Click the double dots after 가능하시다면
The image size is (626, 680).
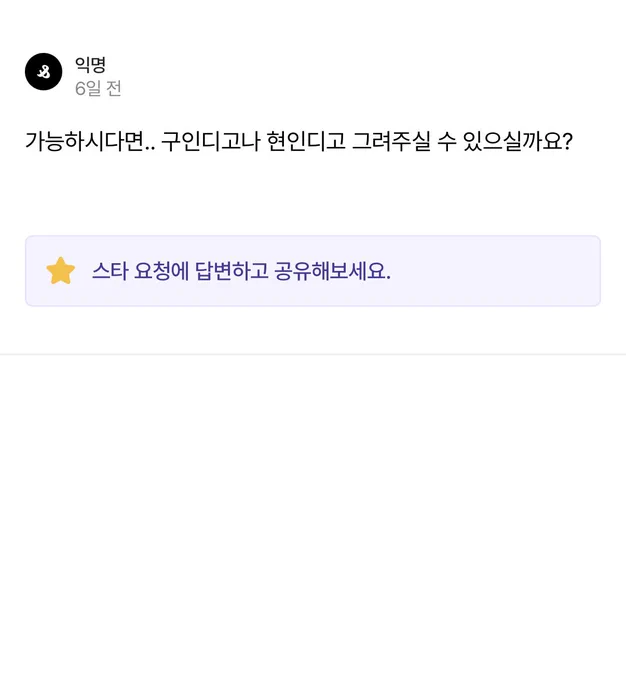click(150, 148)
